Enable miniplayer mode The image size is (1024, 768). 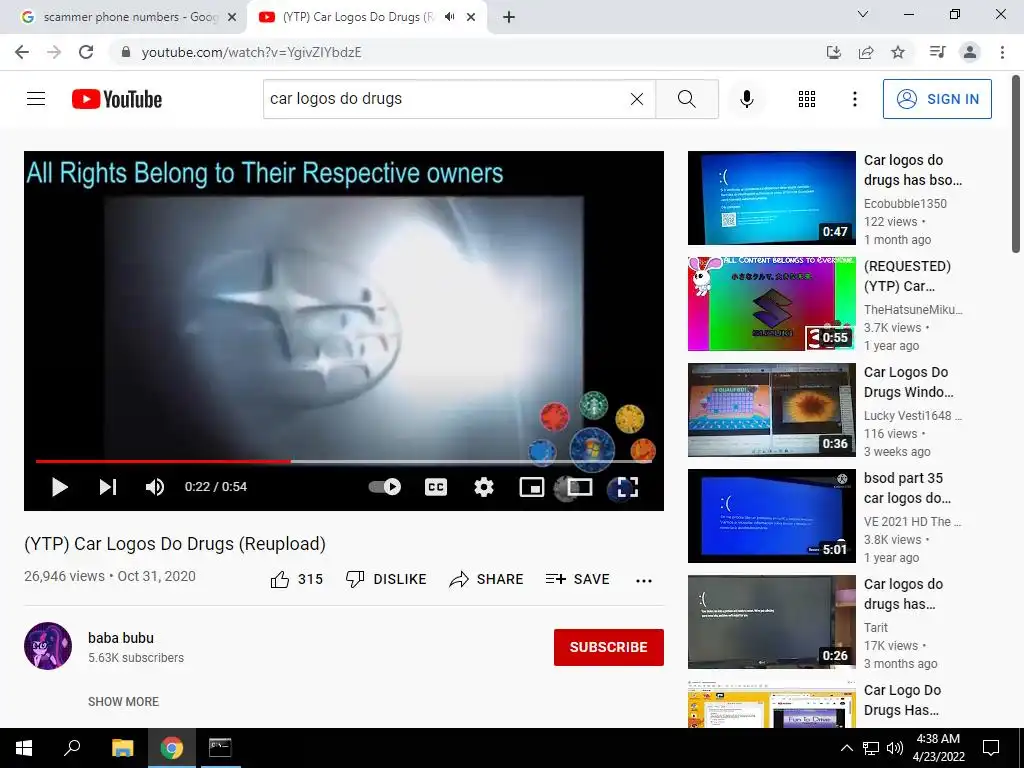[532, 487]
